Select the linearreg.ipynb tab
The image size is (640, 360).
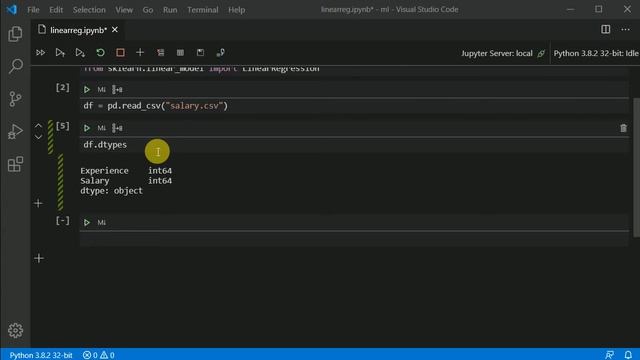pos(78,30)
